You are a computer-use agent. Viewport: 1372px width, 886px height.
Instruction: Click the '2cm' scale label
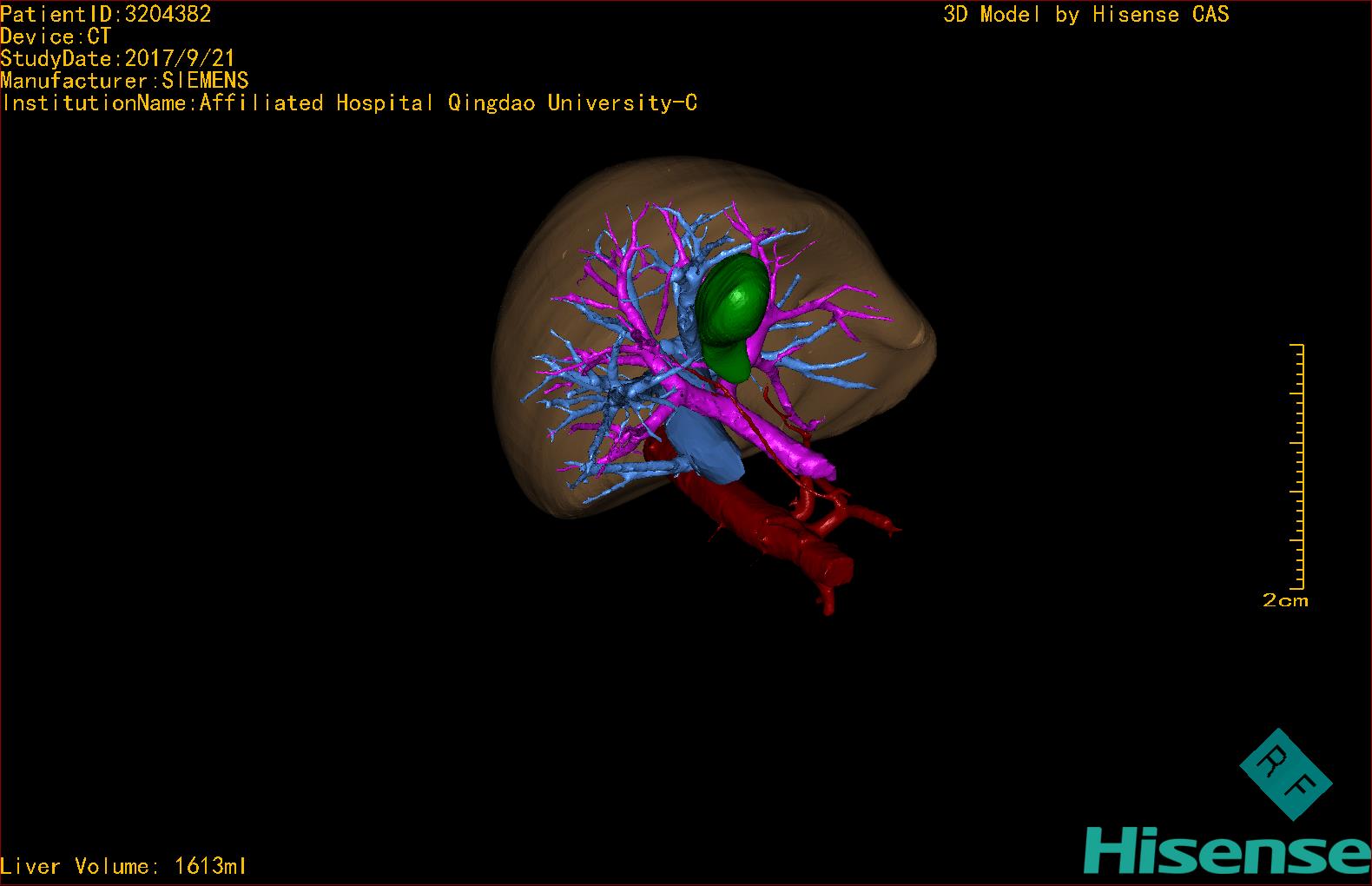click(x=1285, y=600)
